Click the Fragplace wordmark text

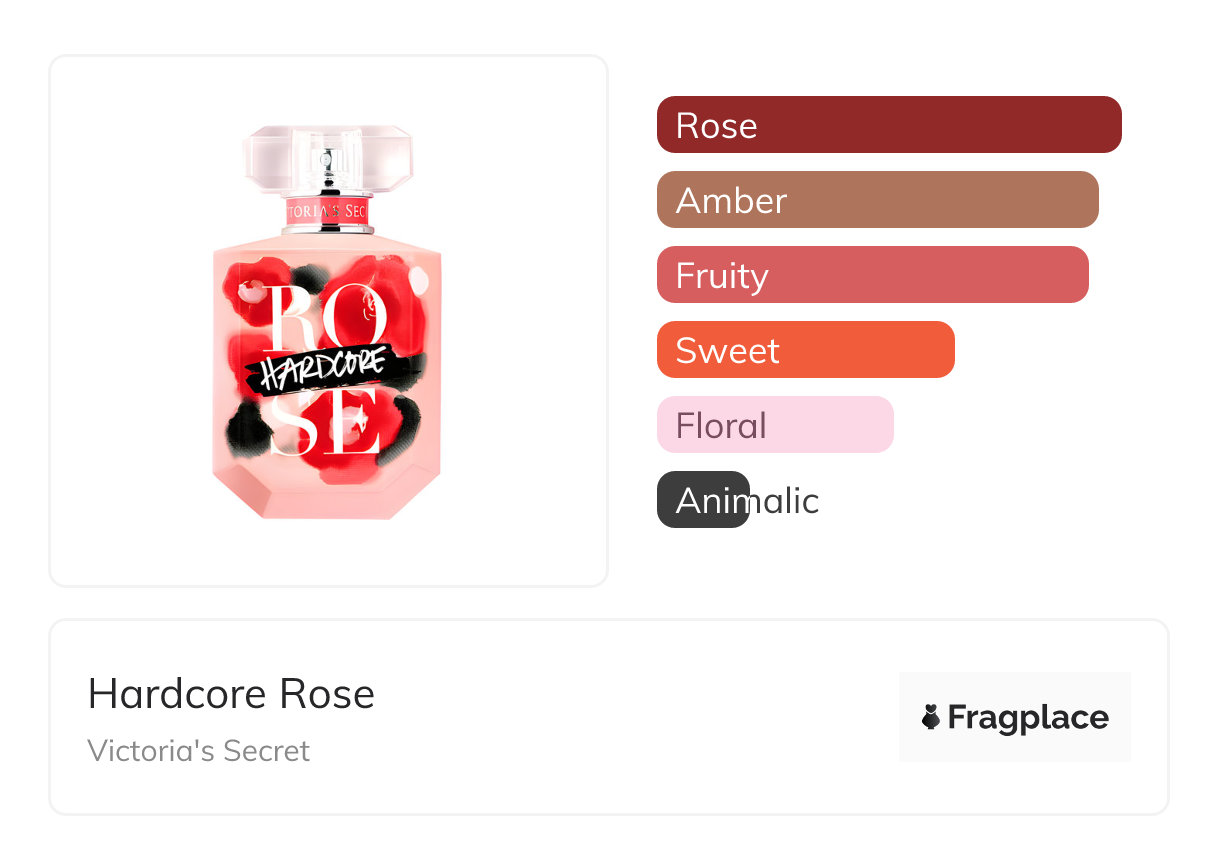click(1028, 717)
